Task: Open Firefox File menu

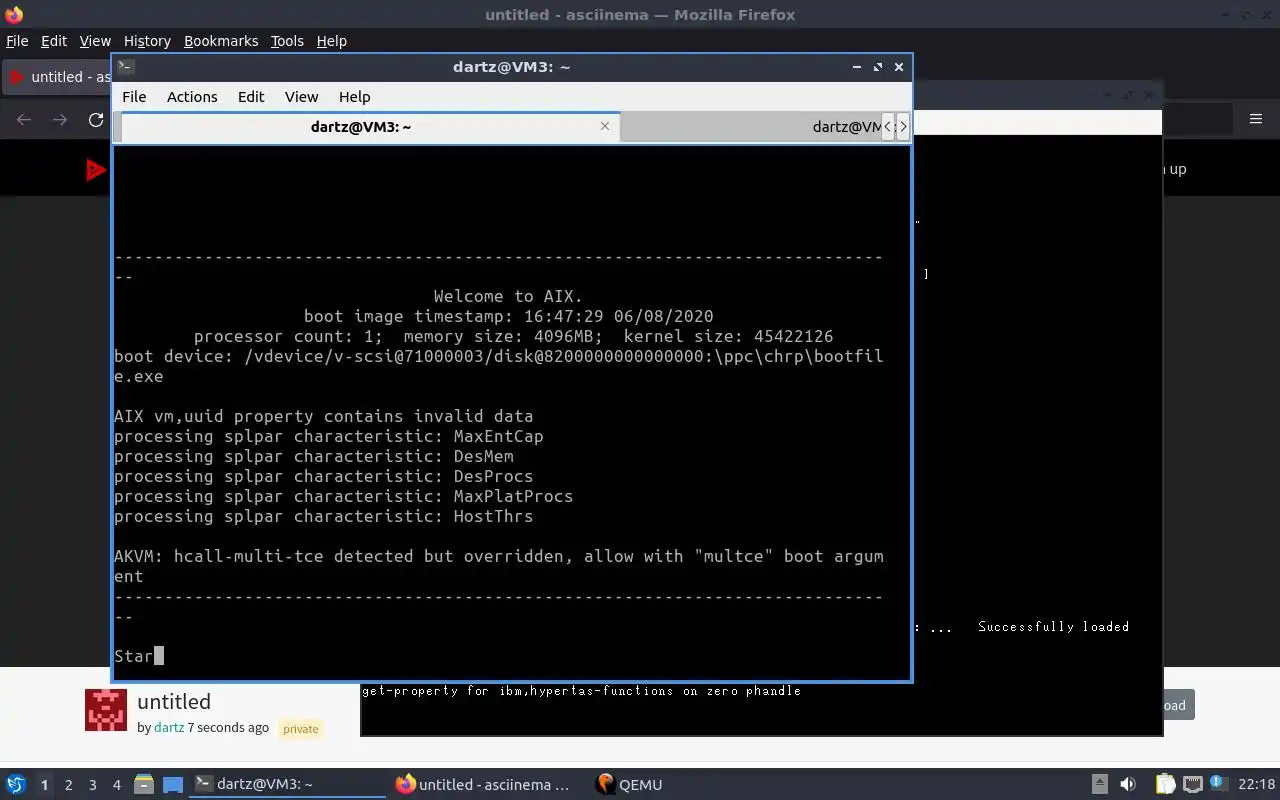Action: tap(17, 41)
